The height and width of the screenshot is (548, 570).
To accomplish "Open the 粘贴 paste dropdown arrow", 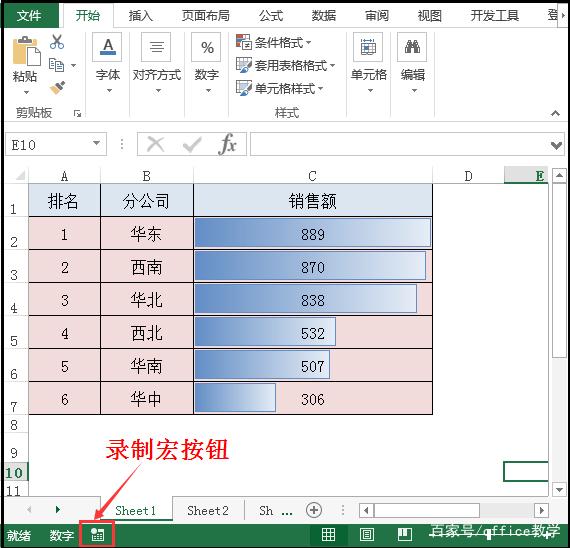I will tap(26, 93).
